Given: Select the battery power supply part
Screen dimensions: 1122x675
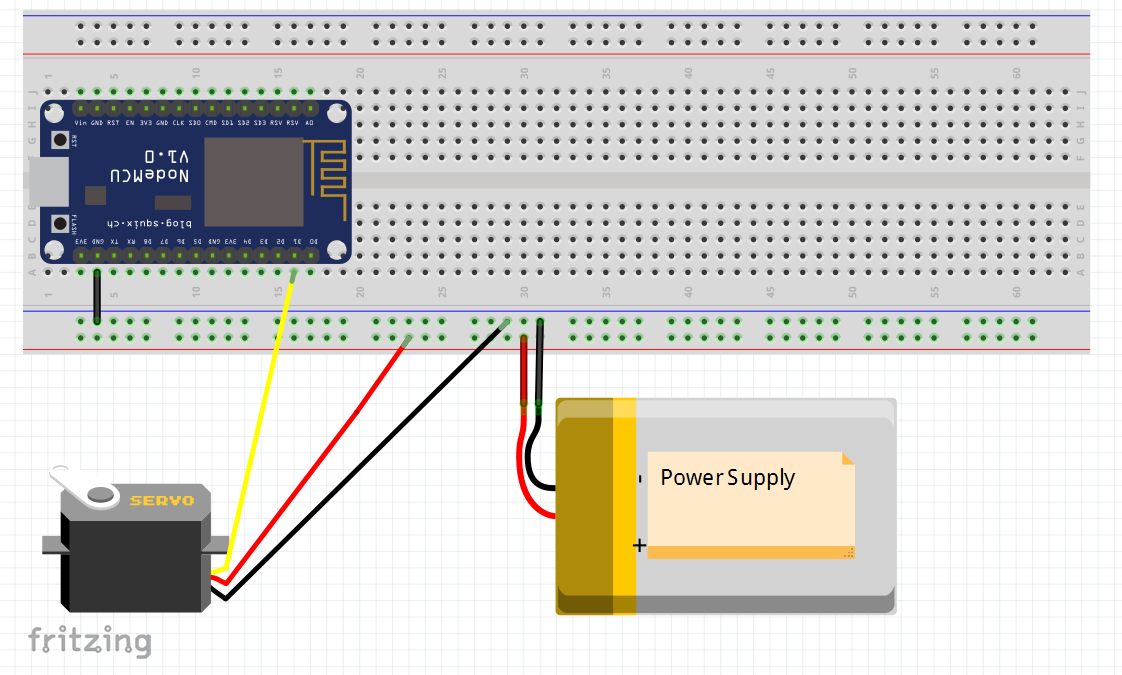Looking at the screenshot, I should click(x=726, y=506).
